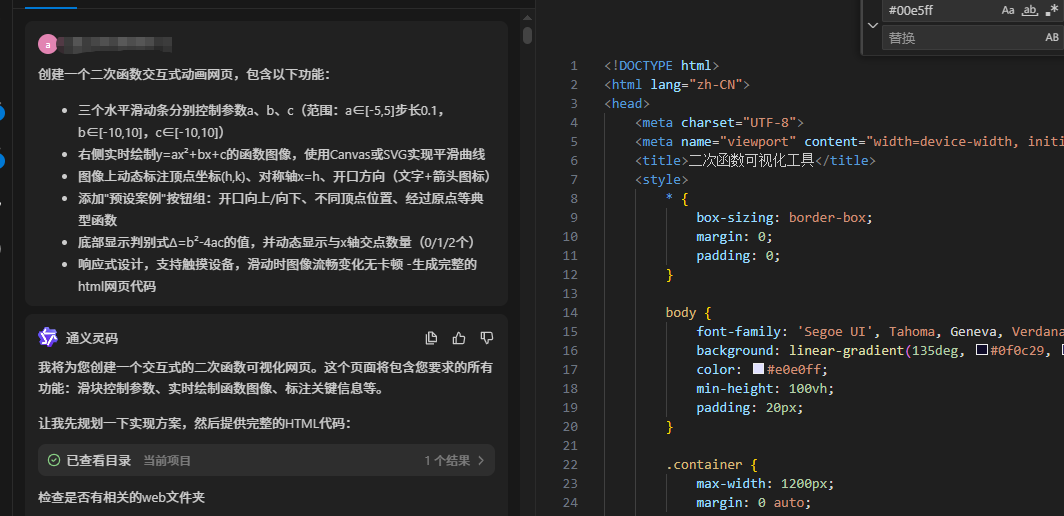The height and width of the screenshot is (516, 1064).
Task: Click the 当前项目 label
Action: [x=167, y=461]
